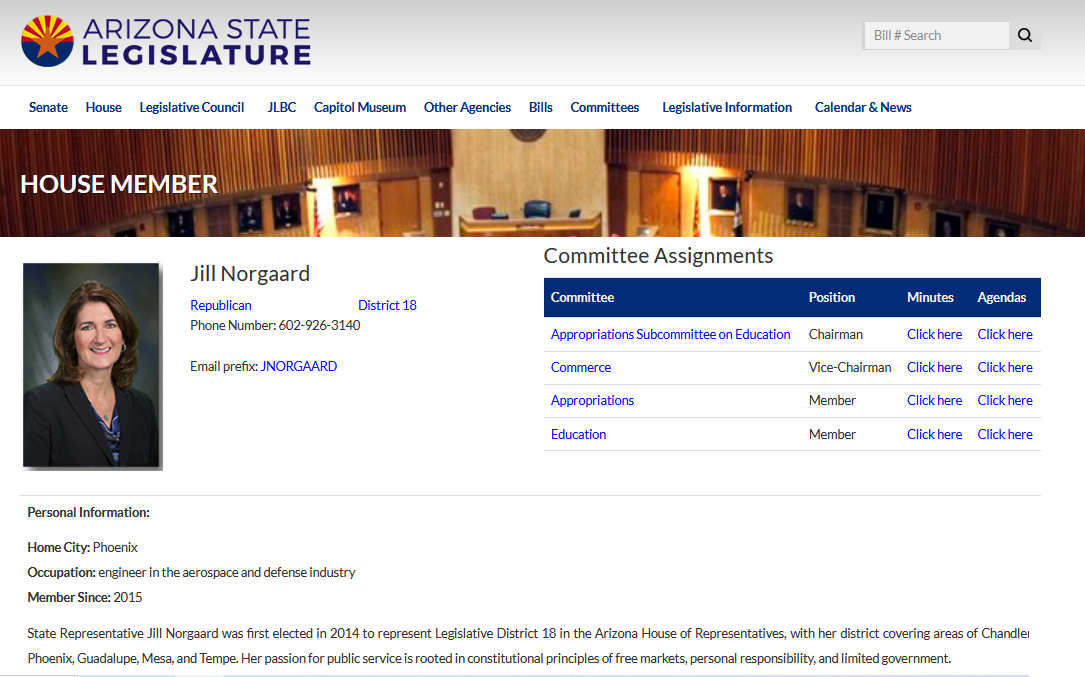Click the JNORGAARD email prefix link
Image resolution: width=1085 pixels, height=677 pixels.
click(299, 366)
